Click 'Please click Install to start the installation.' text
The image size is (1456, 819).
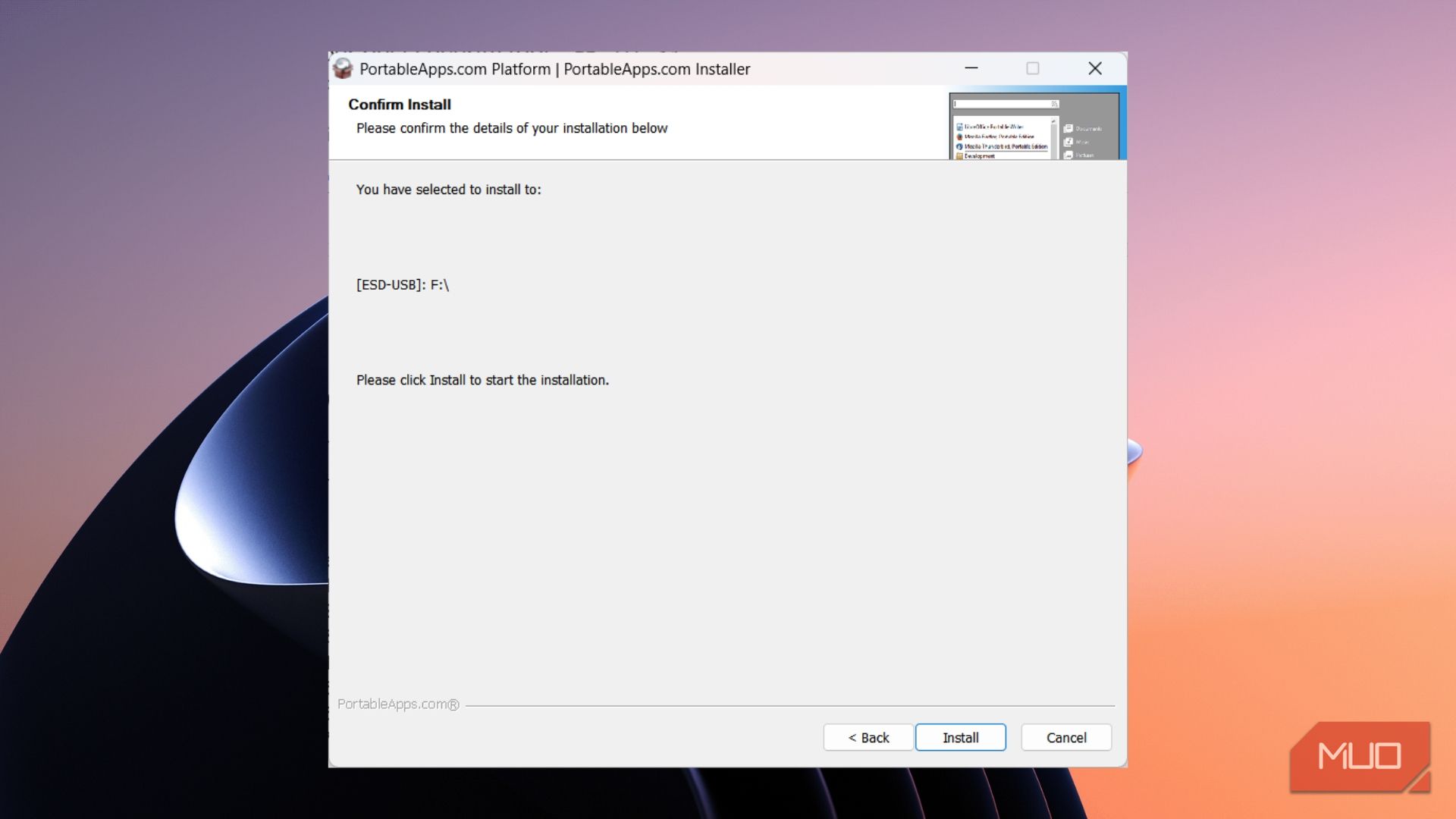click(x=482, y=380)
